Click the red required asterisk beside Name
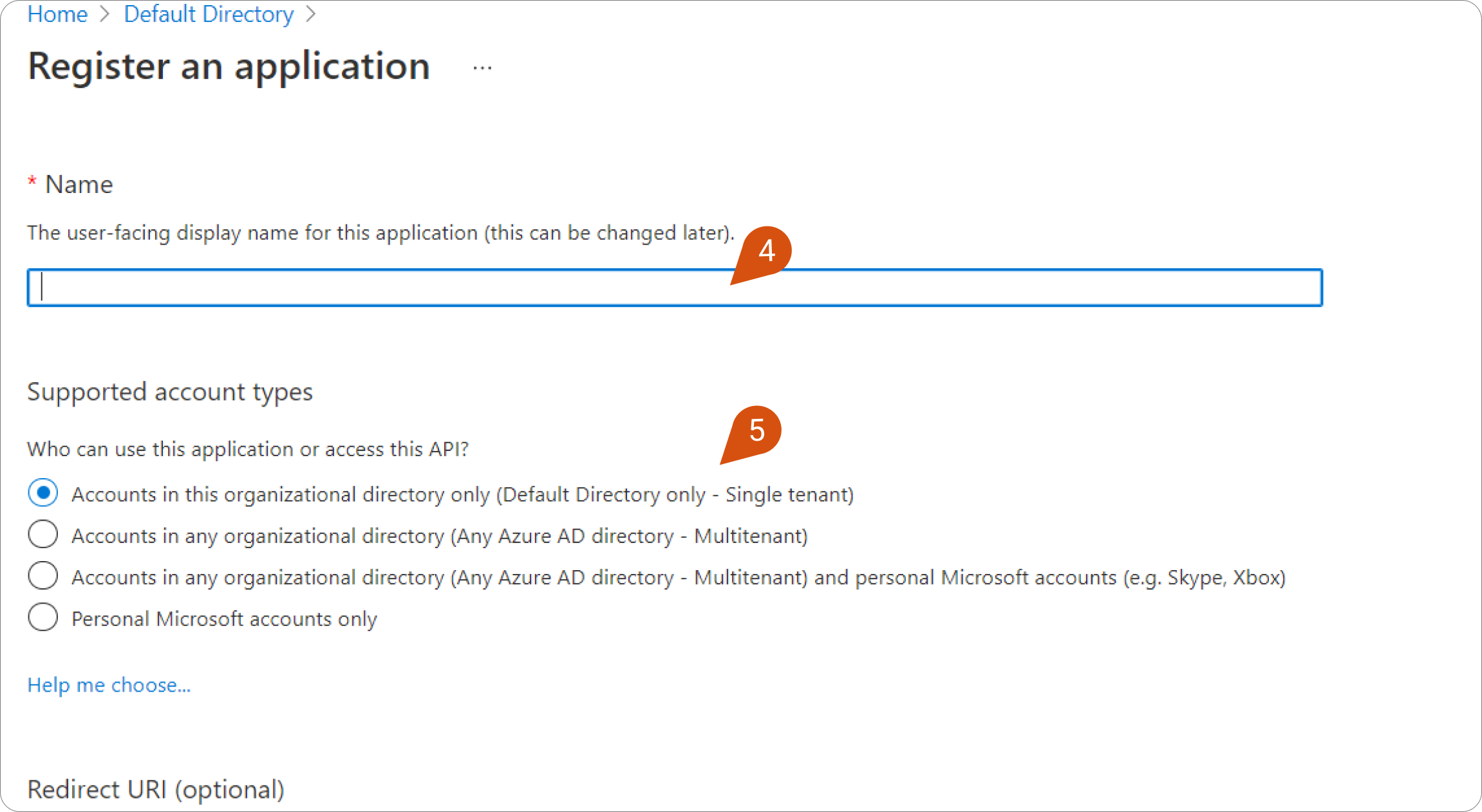The width and height of the screenshot is (1482, 812). pyautogui.click(x=32, y=182)
